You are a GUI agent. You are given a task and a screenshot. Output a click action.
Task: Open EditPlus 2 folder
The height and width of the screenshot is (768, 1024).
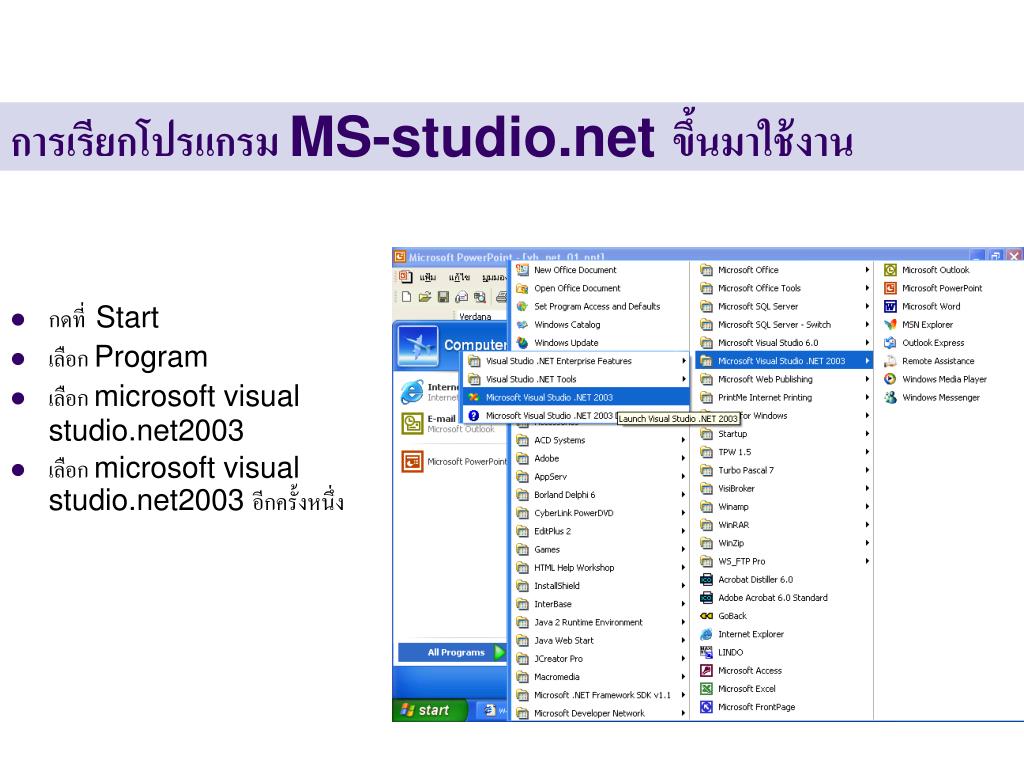[x=601, y=531]
